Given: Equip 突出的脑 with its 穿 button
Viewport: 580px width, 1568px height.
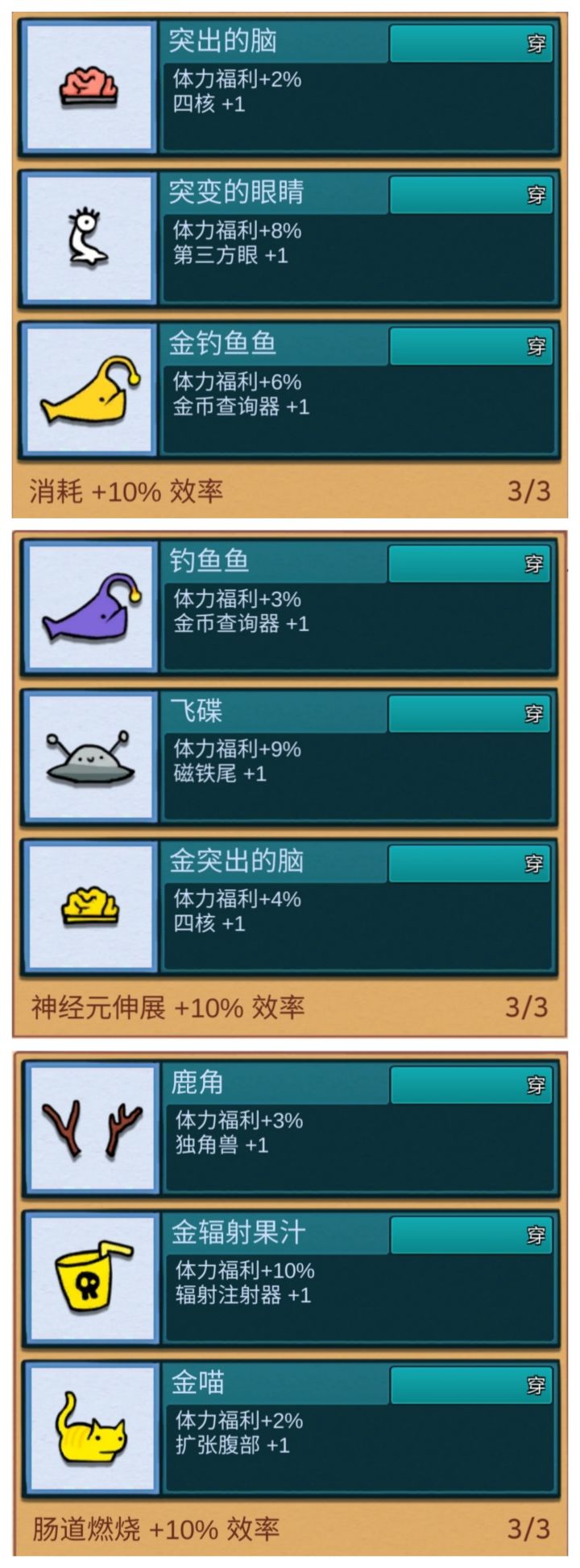Looking at the screenshot, I should 471,43.
